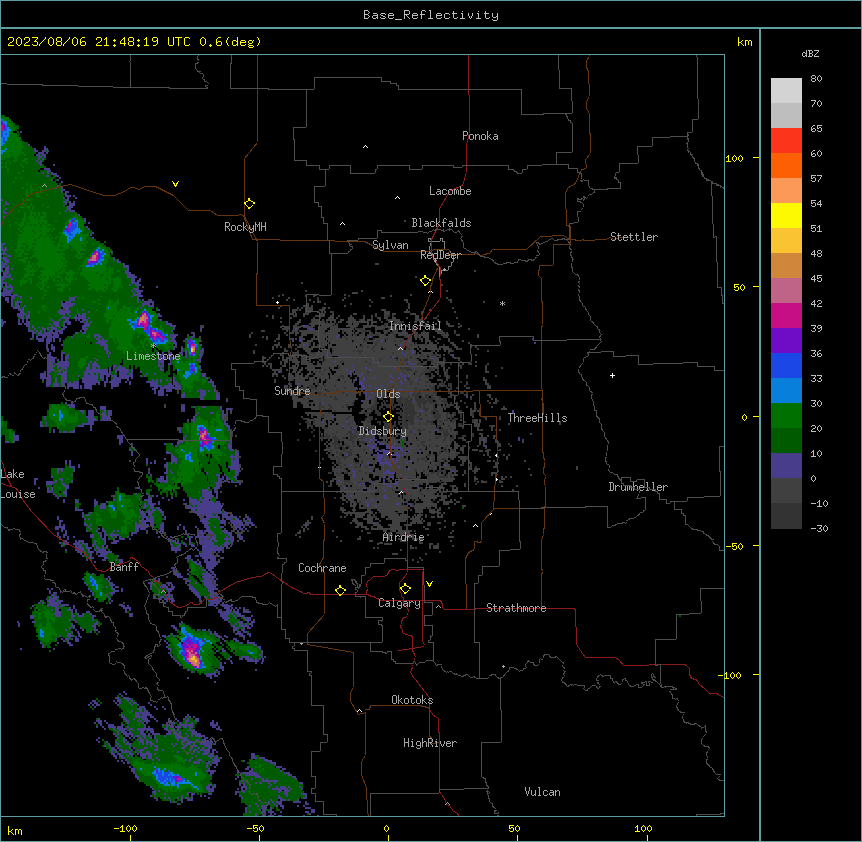Click the Ponoka city label
Screen dimensions: 862x842
480,136
